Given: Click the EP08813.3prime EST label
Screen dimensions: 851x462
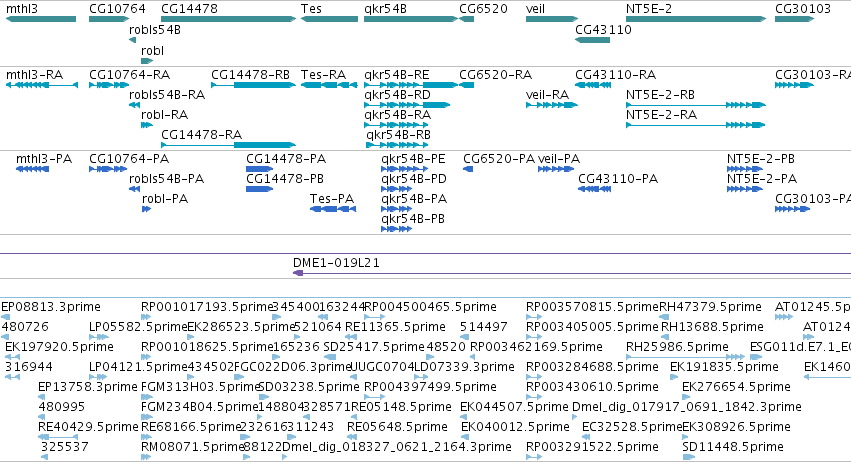Looking at the screenshot, I should pyautogui.click(x=51, y=307).
